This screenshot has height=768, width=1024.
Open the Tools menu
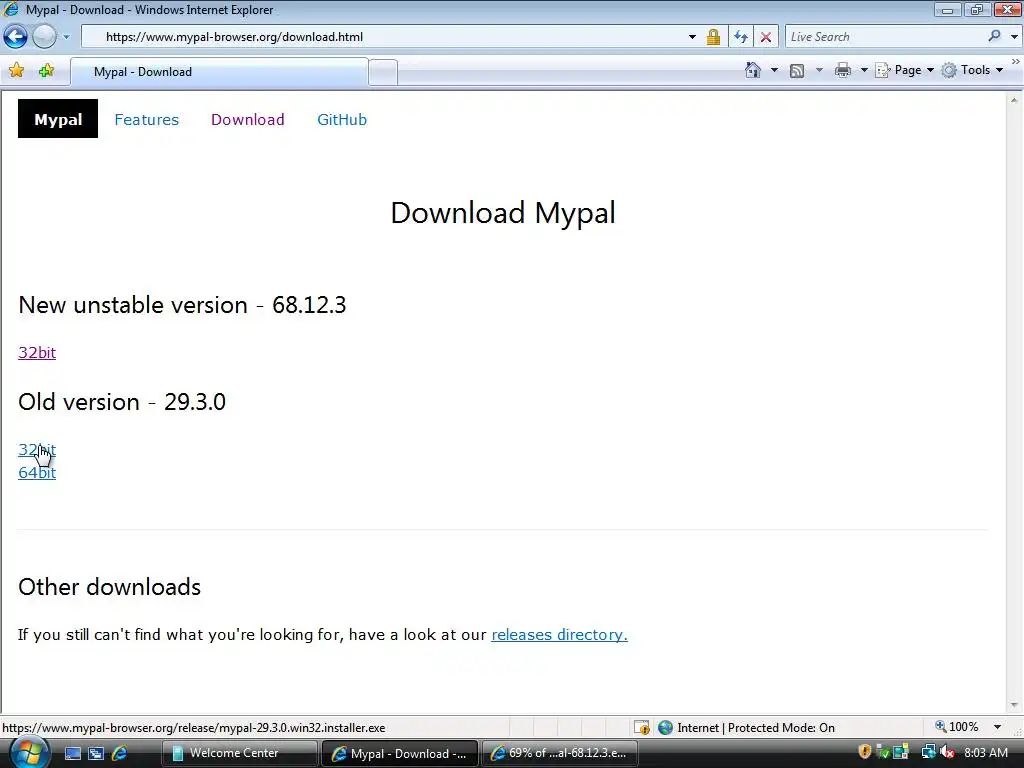click(x=972, y=70)
